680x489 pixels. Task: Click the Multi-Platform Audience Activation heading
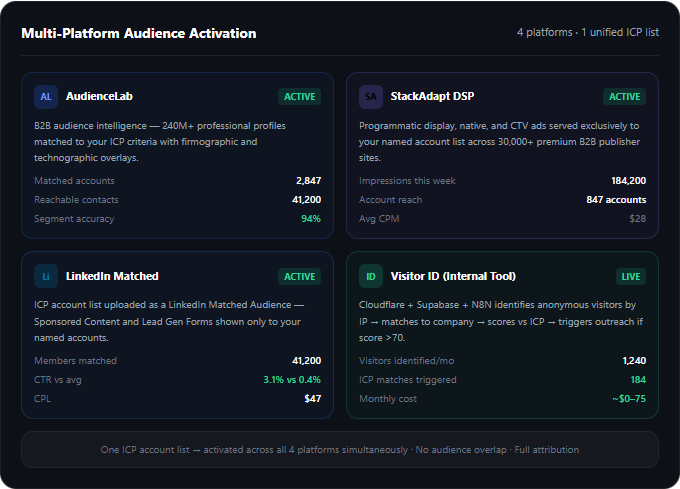point(139,33)
